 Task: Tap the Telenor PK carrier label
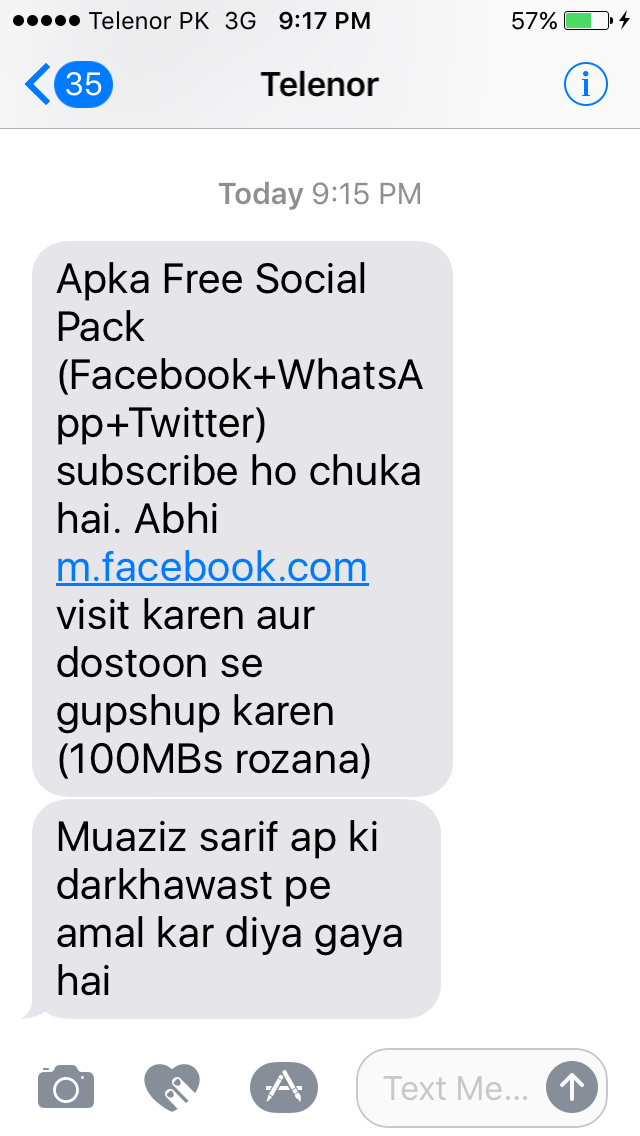(x=149, y=21)
